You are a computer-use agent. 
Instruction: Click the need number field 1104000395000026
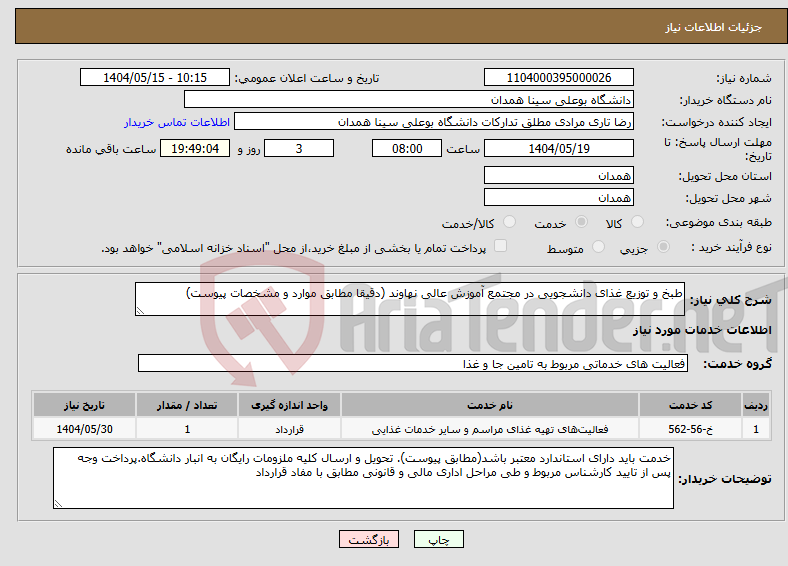(x=559, y=77)
